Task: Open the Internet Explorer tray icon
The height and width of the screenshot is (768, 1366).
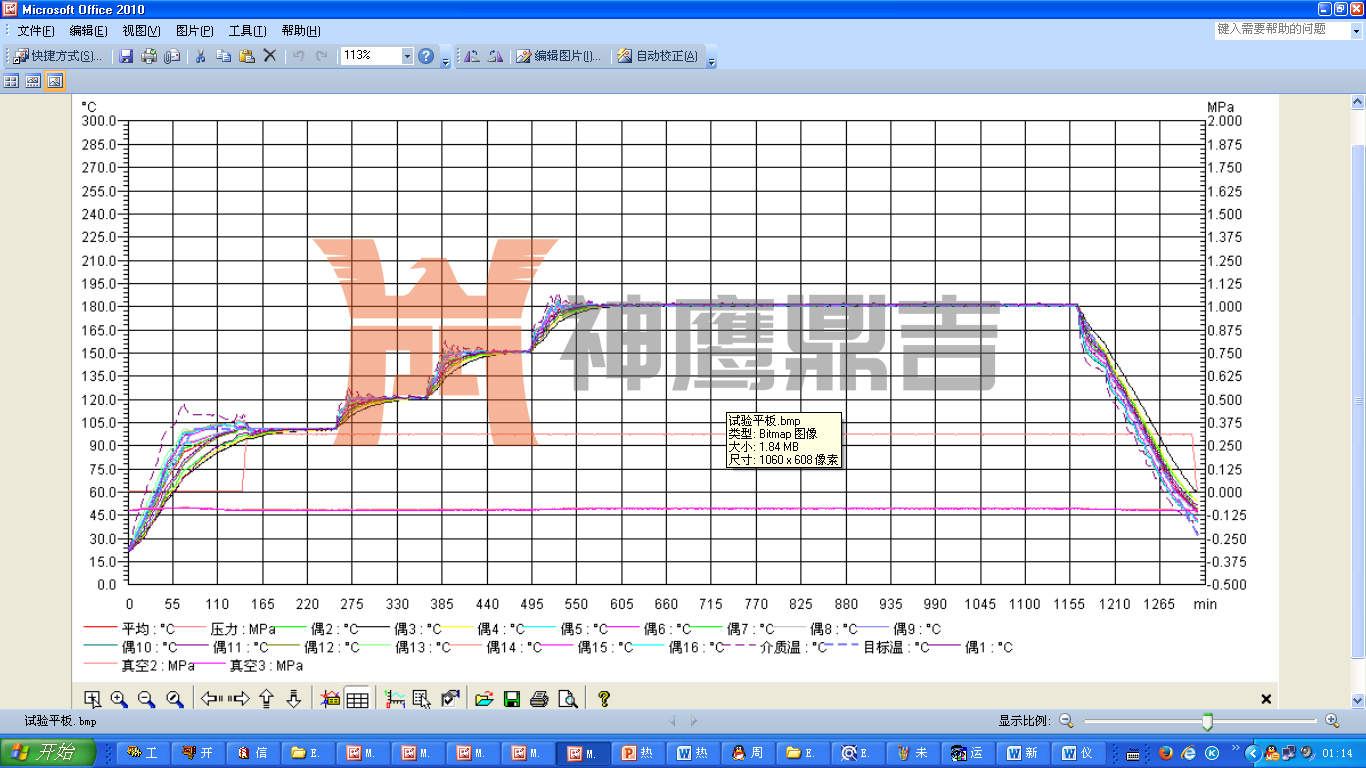Action: pyautogui.click(x=1189, y=753)
